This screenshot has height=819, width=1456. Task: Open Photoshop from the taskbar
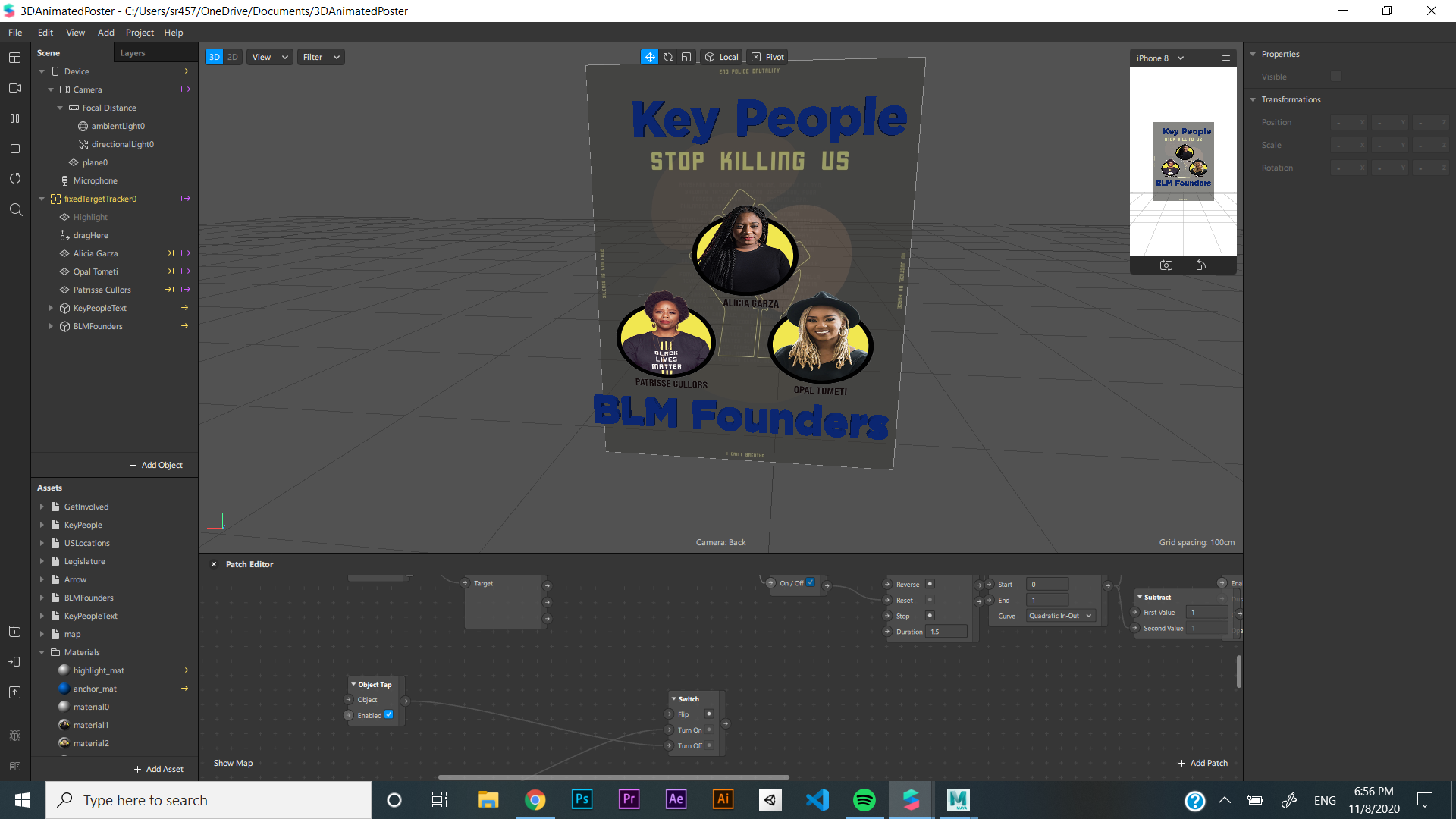coord(582,800)
